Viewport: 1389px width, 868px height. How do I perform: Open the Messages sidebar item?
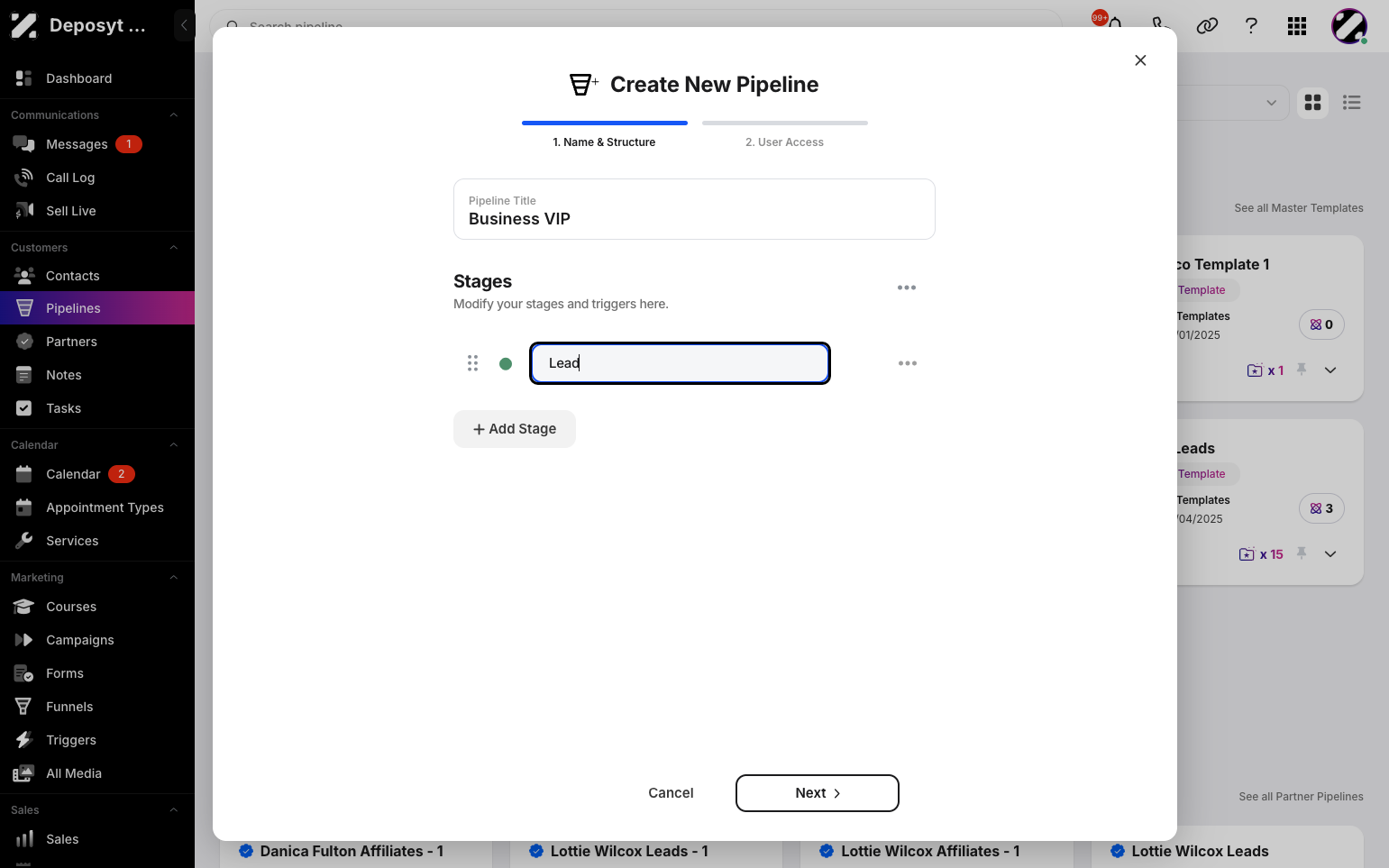[x=97, y=144]
